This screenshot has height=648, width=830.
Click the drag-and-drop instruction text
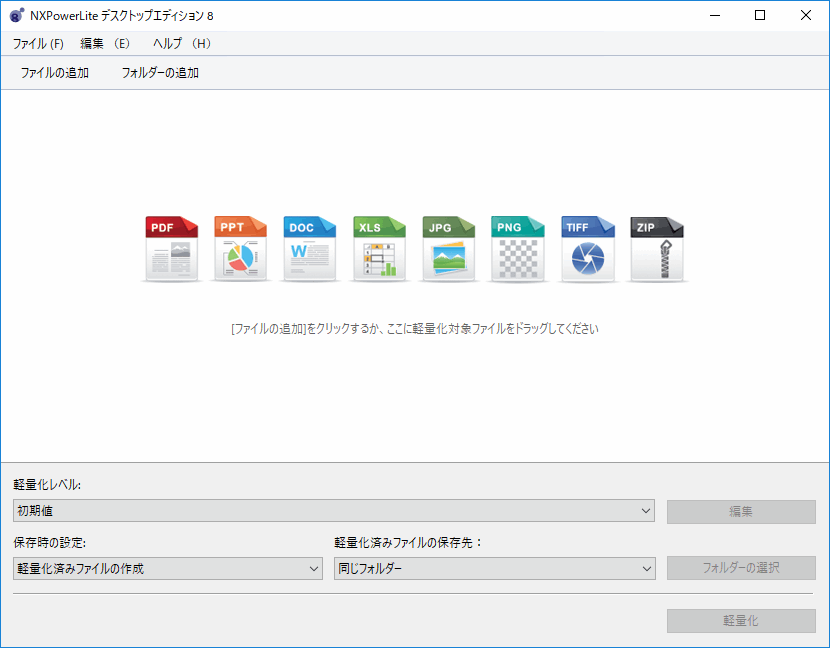(x=415, y=329)
